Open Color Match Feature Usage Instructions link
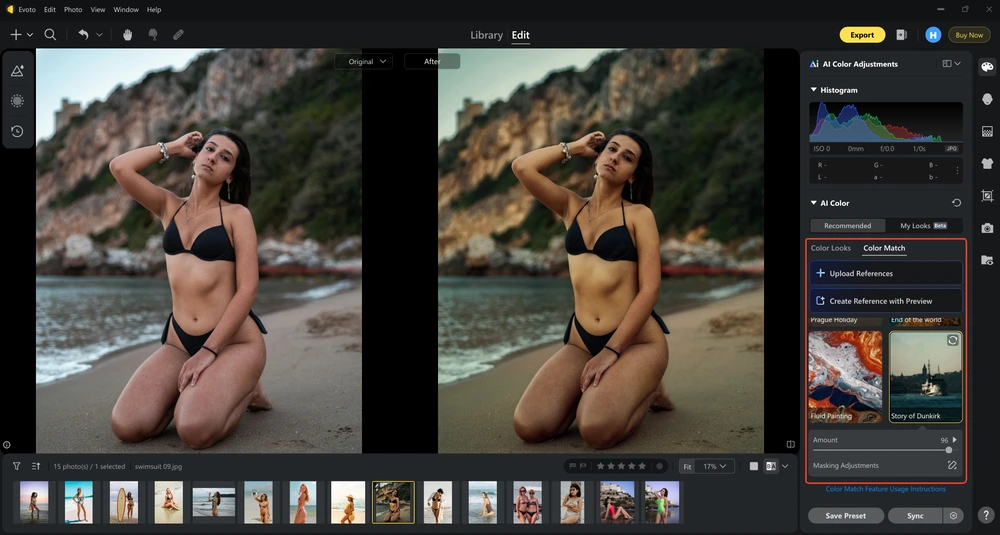Viewport: 1000px width, 535px height. click(885, 489)
